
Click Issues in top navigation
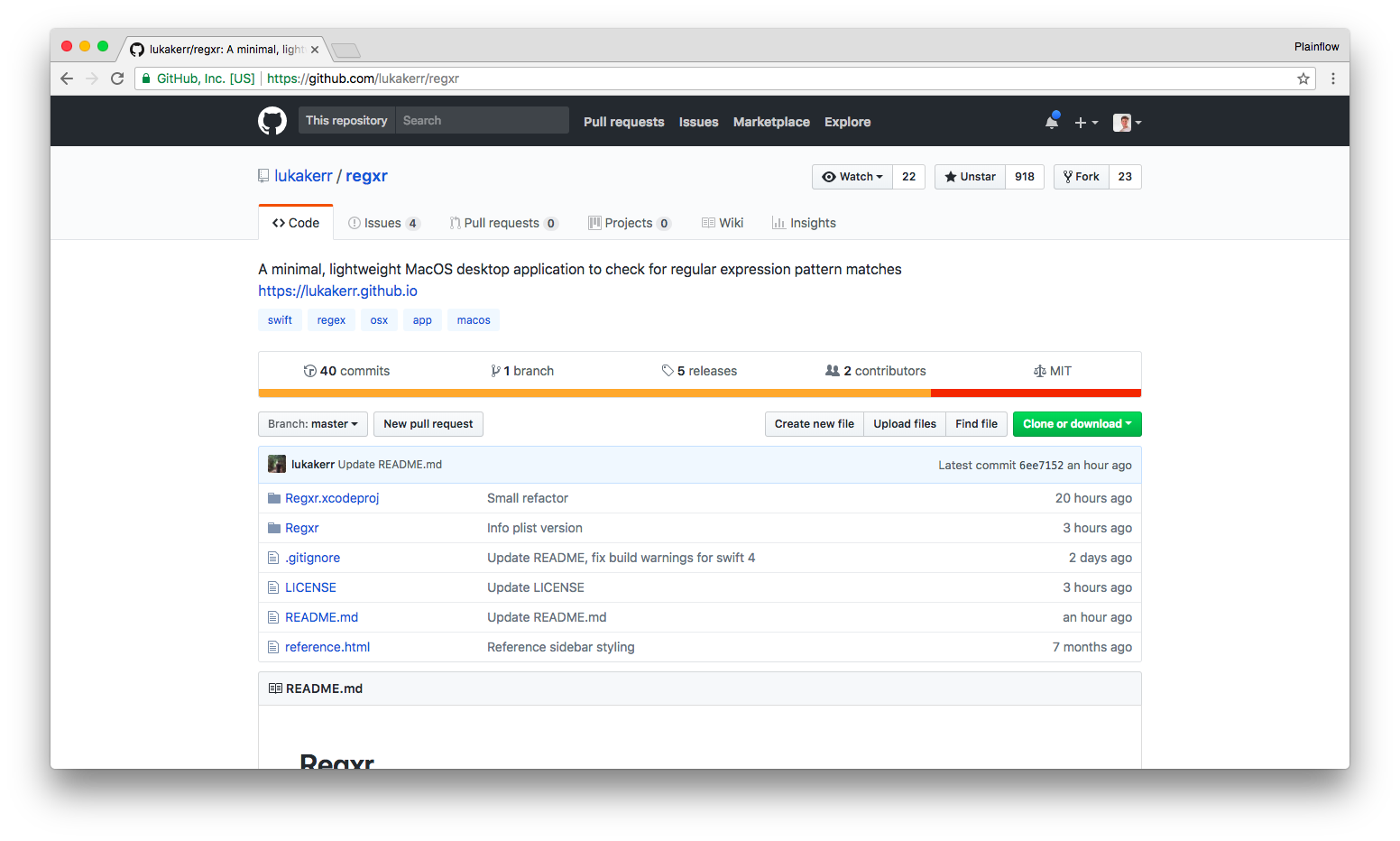699,122
